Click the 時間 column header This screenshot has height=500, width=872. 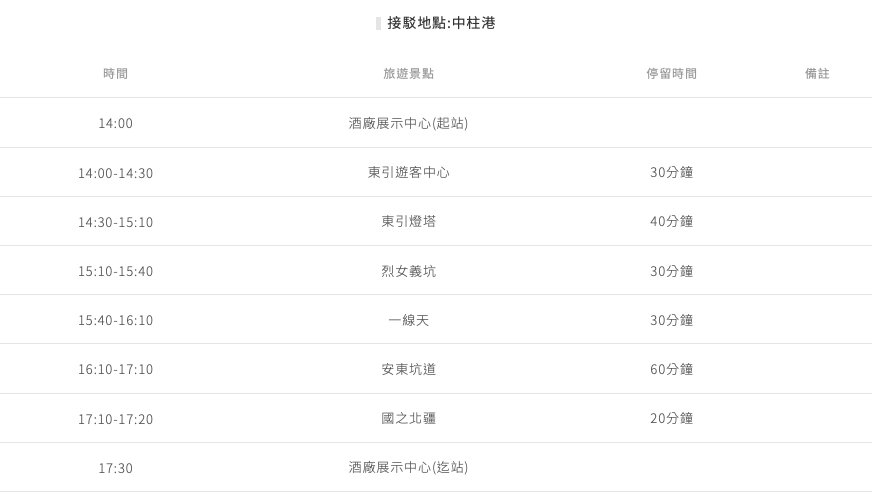coord(115,74)
